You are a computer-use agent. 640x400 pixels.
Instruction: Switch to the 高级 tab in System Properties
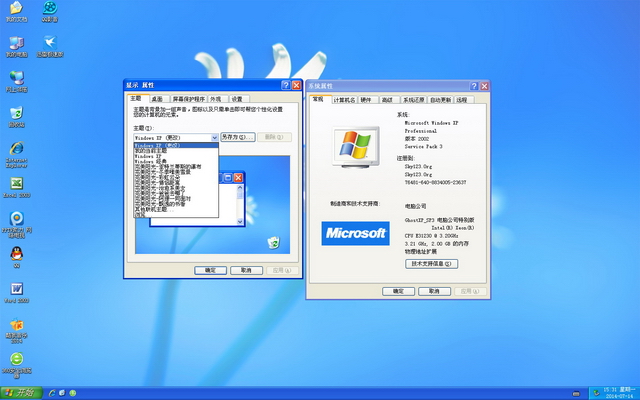pos(388,100)
